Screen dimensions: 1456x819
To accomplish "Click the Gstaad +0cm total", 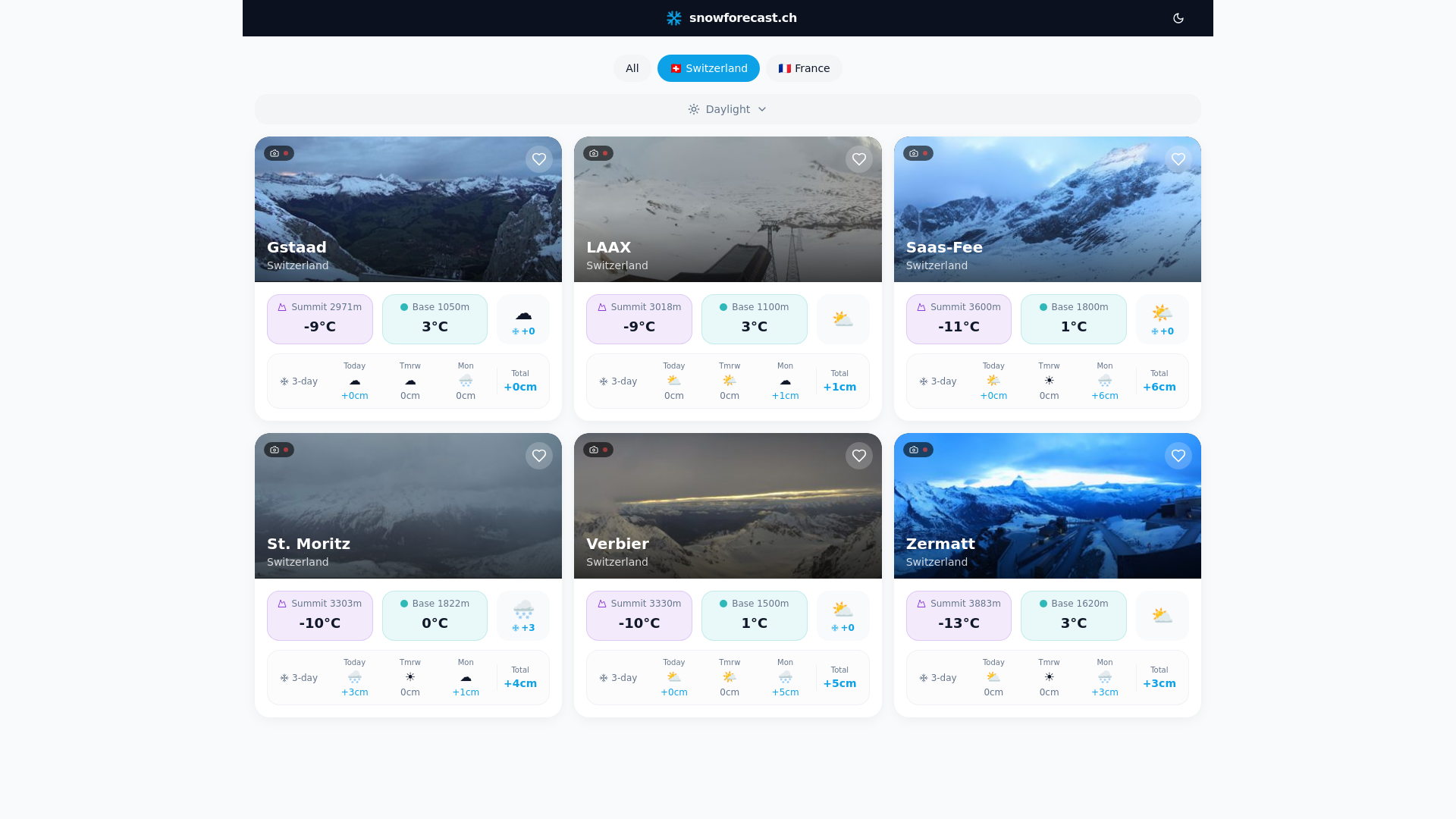I will [x=520, y=387].
